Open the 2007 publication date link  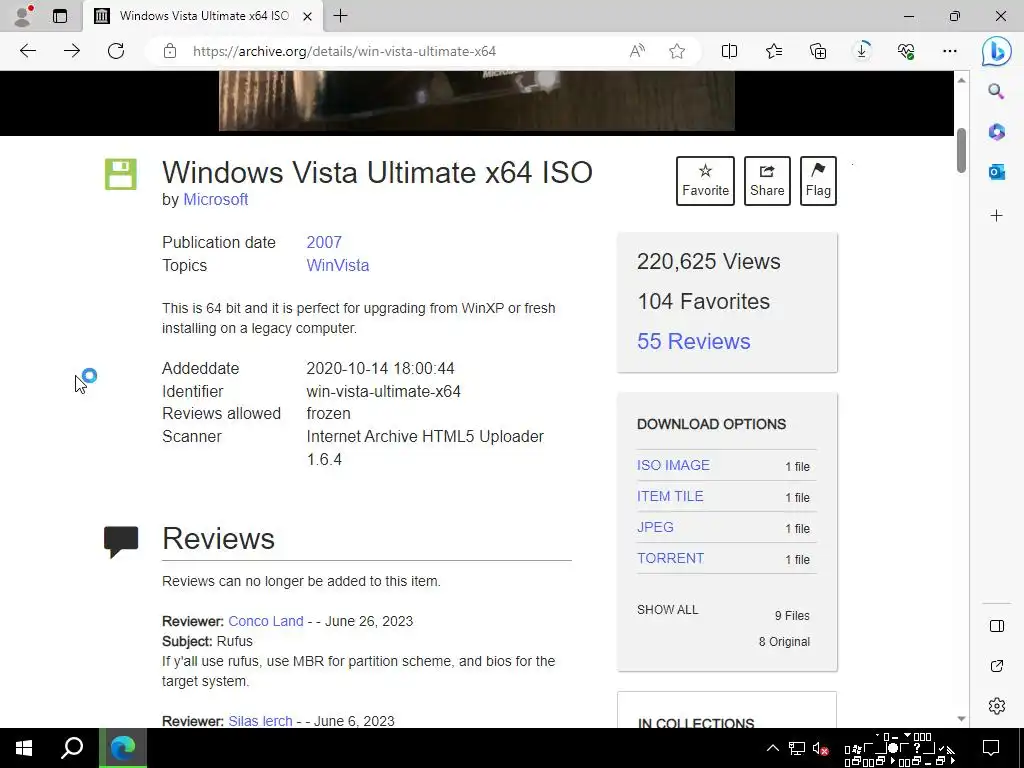324,242
